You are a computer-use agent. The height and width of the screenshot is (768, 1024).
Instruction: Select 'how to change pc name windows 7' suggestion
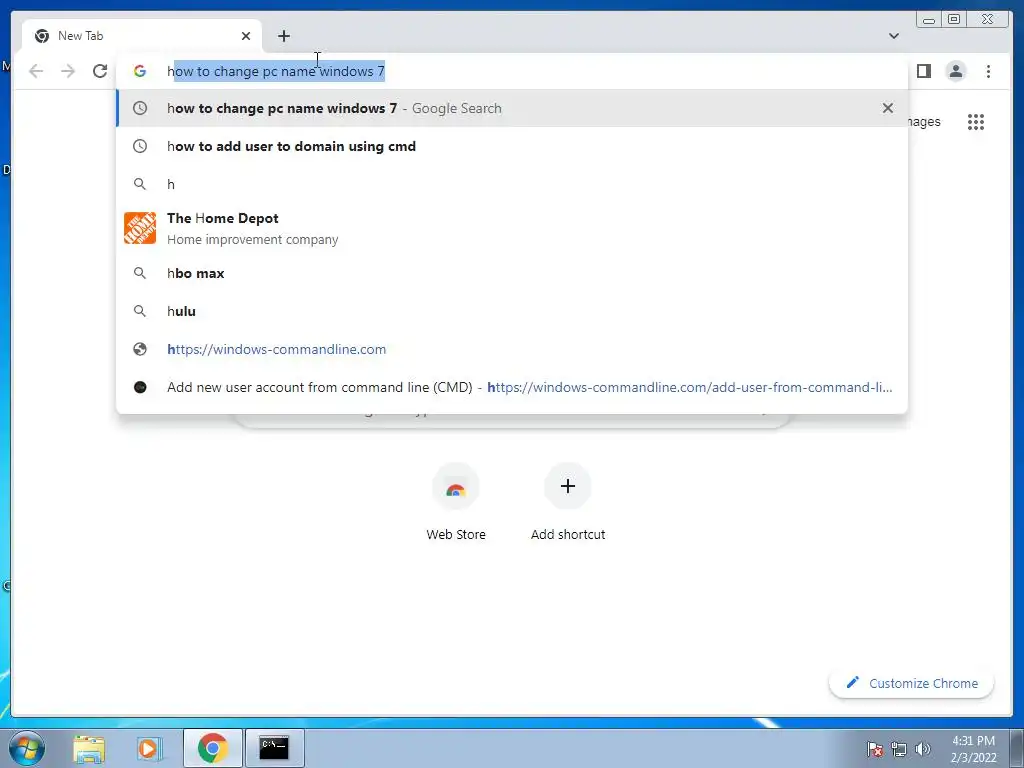511,108
